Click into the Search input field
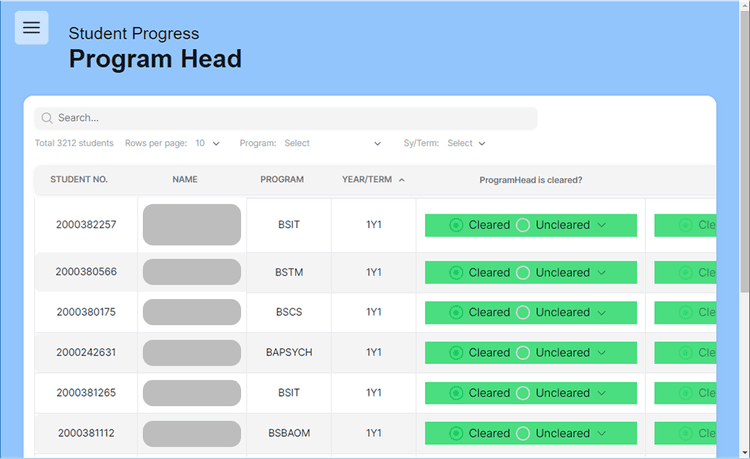Image resolution: width=750 pixels, height=459 pixels. point(290,118)
